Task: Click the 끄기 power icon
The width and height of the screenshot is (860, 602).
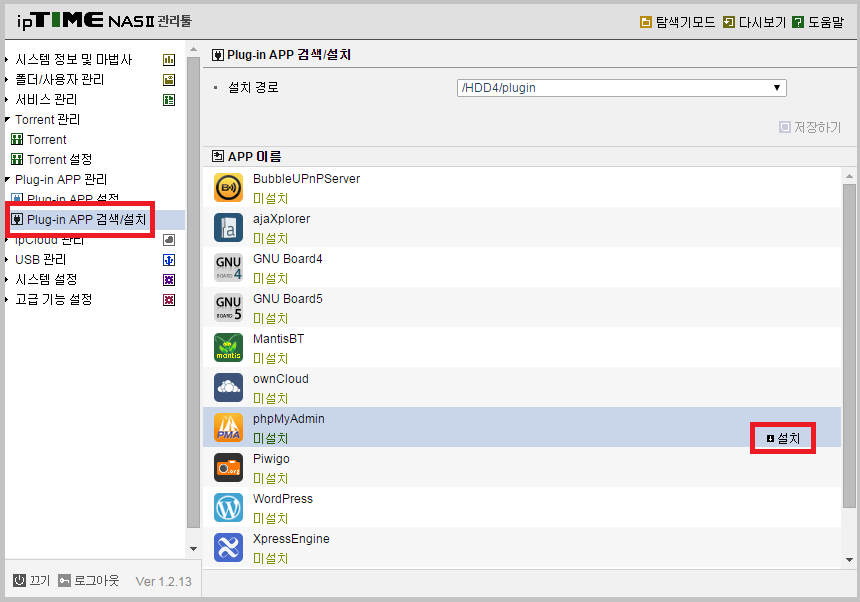Action: click(x=19, y=580)
